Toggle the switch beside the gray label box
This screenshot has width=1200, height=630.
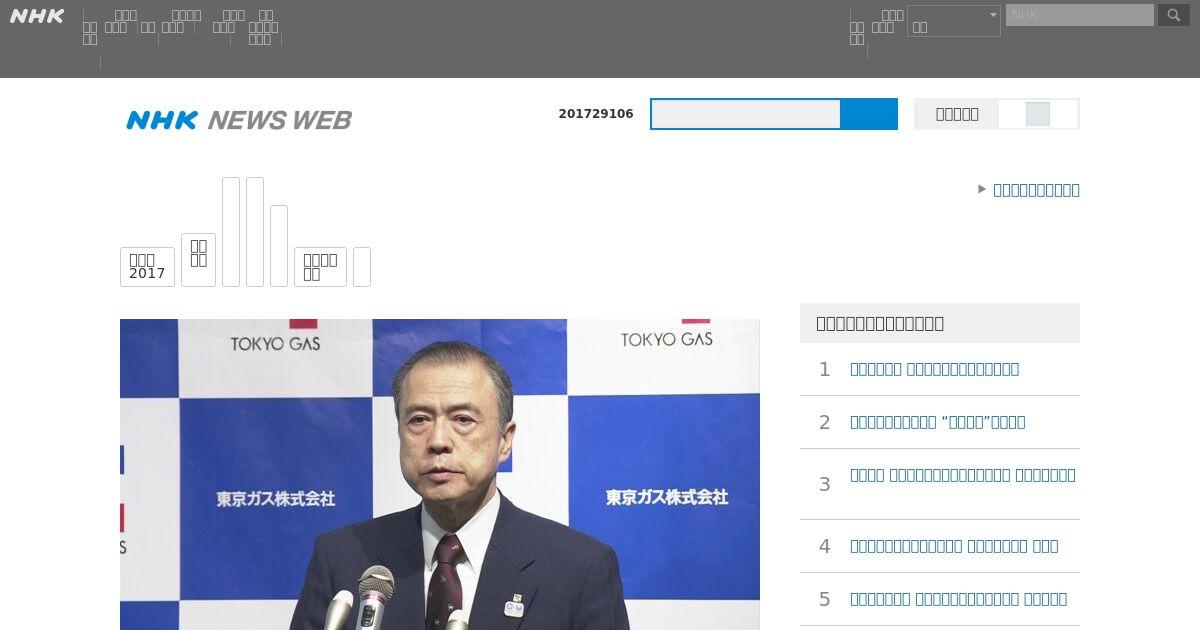pyautogui.click(x=1038, y=114)
